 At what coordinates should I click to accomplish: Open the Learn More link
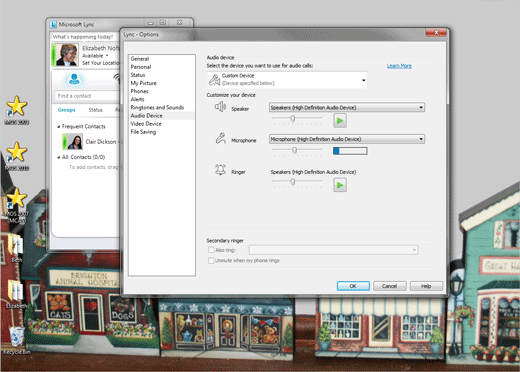click(399, 66)
